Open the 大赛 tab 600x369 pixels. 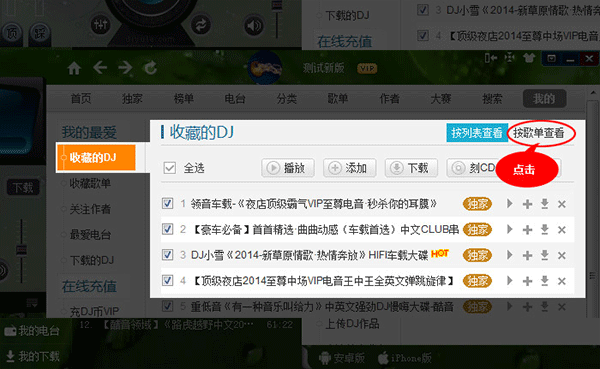point(441,99)
